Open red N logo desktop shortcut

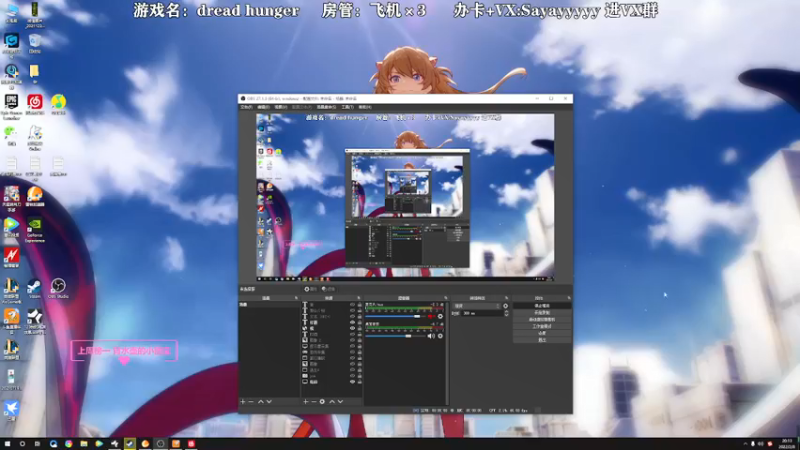tap(11, 258)
